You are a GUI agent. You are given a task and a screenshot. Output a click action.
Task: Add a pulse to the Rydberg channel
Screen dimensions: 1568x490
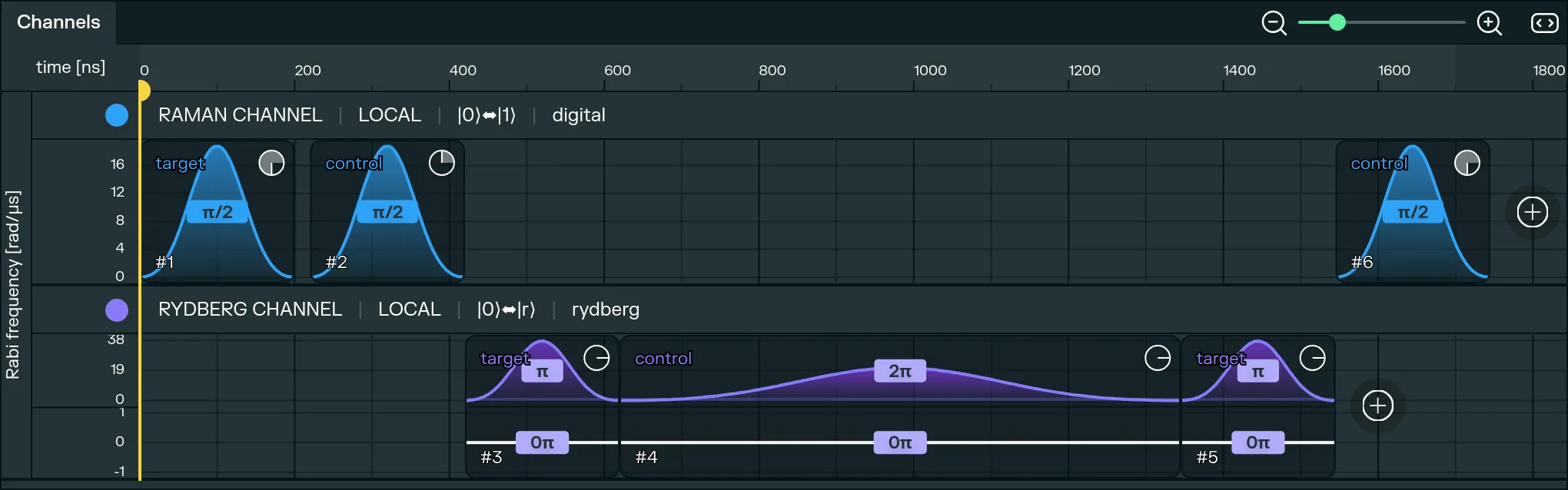pos(1377,406)
